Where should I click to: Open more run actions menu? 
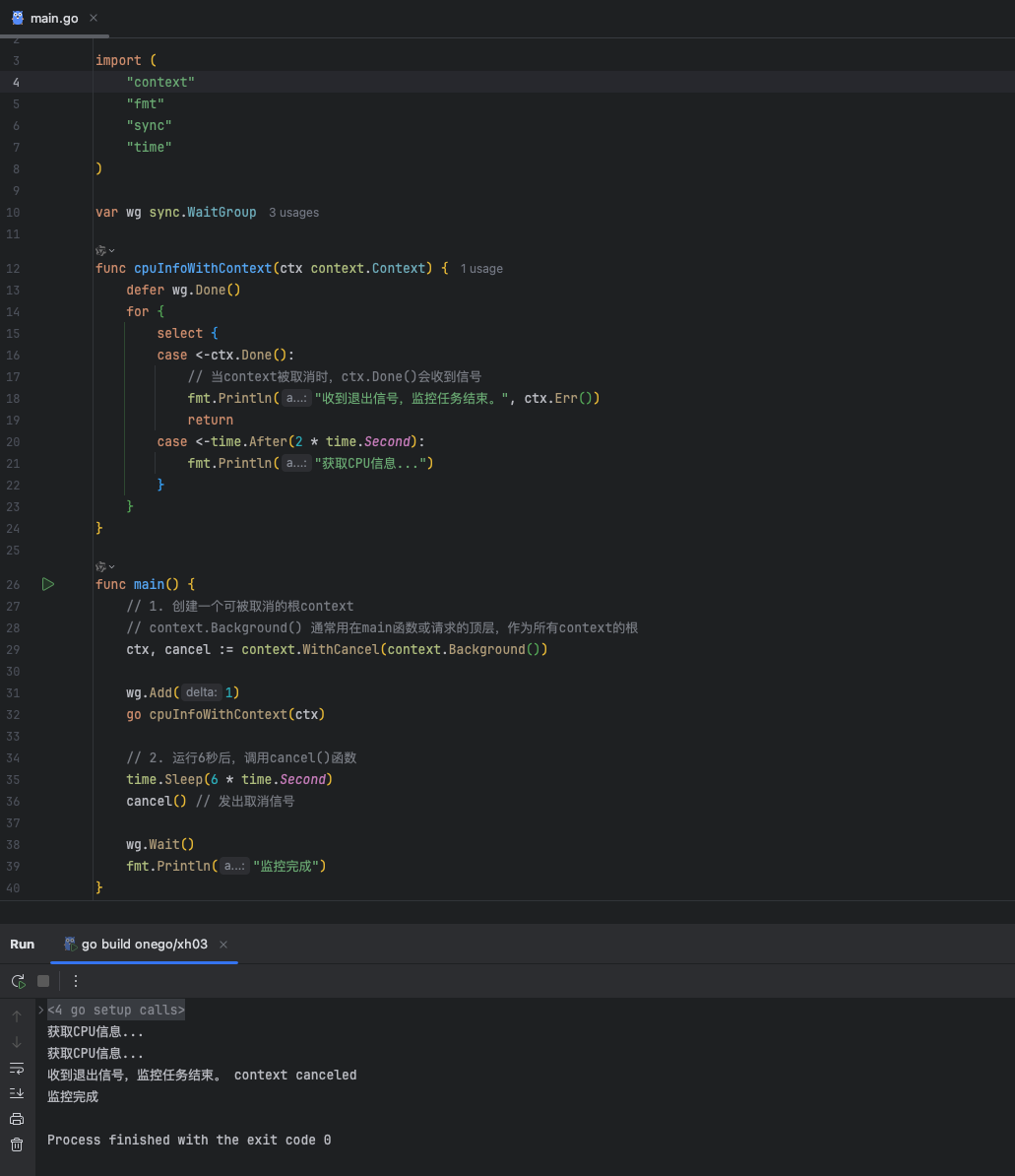tap(76, 981)
